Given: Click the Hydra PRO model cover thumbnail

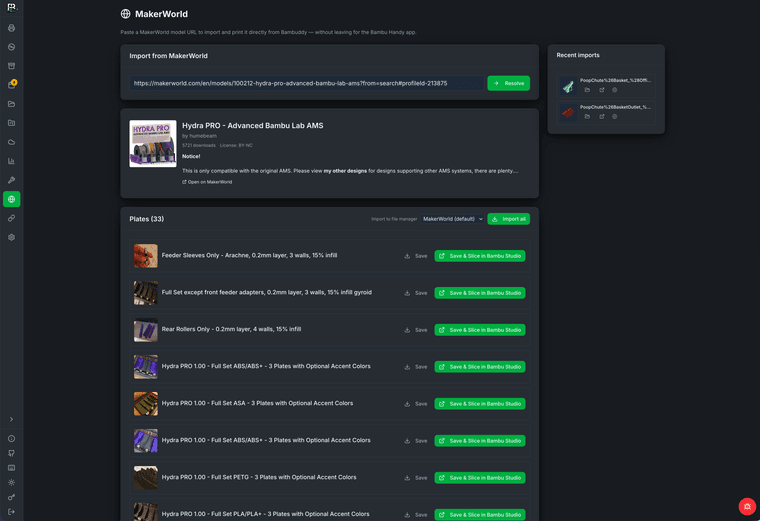Looking at the screenshot, I should [153, 143].
